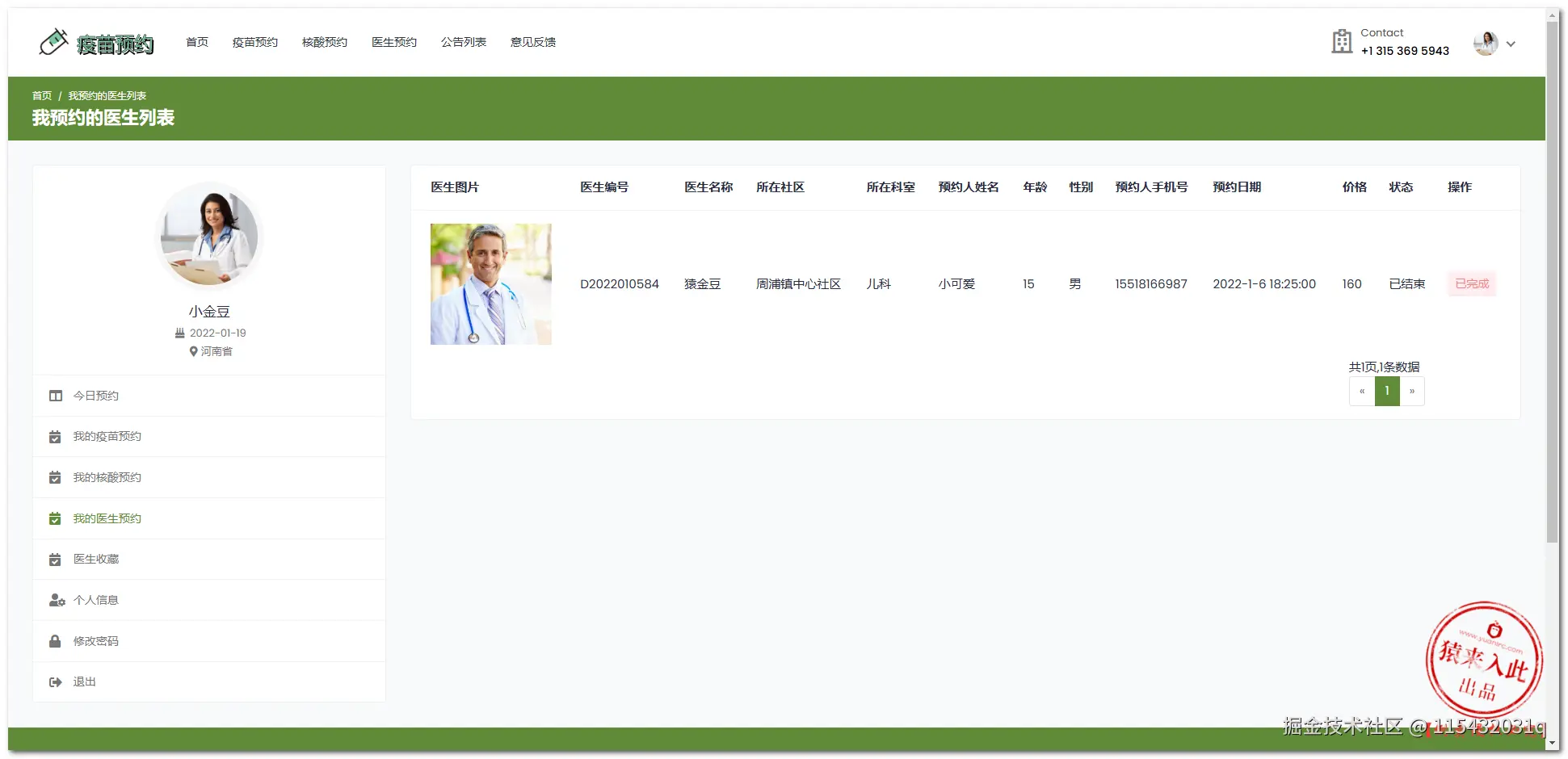The image size is (1568, 759).
Task: Open 公告列表 in the top navigation
Action: coord(464,42)
